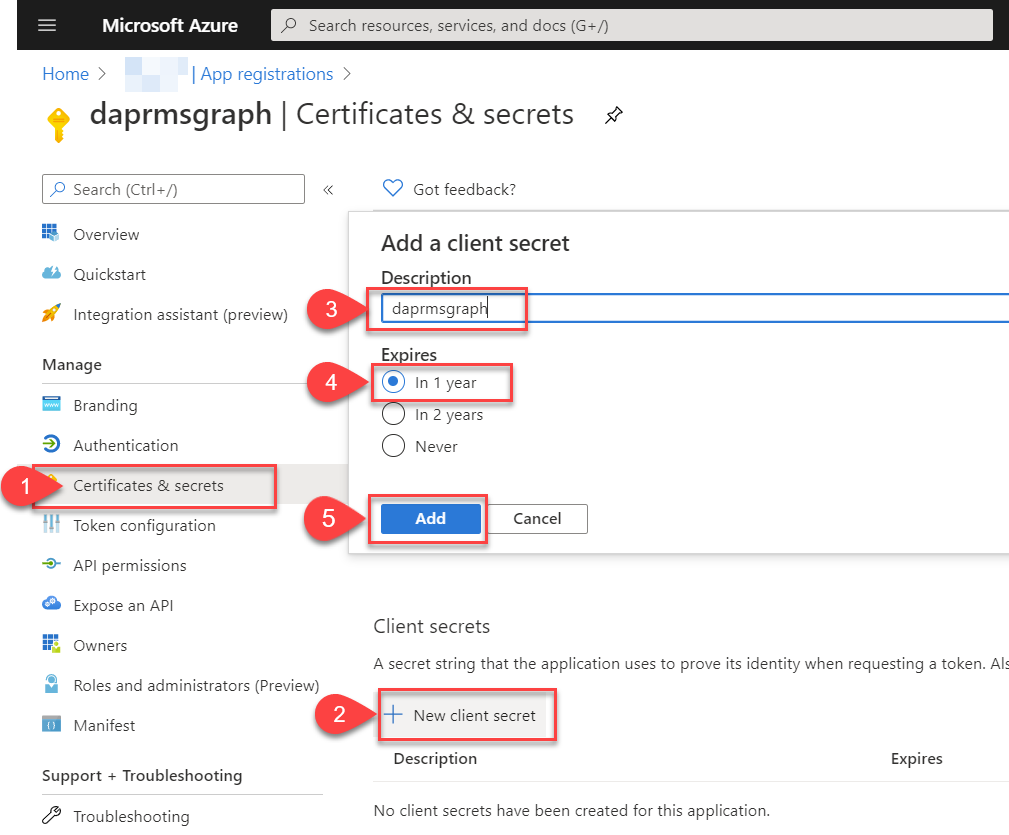Click the Microsoft Azure logo text

[170, 25]
